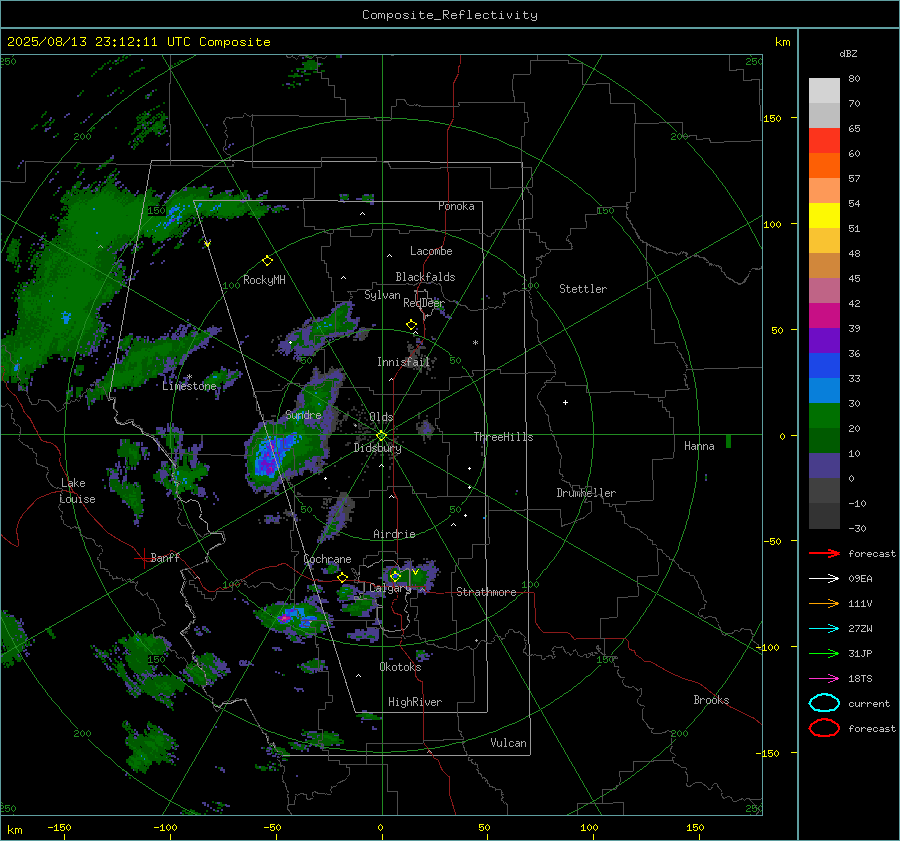Viewport: 900px width, 841px height.
Task: Click the Cochrane city label
Action: tap(327, 559)
